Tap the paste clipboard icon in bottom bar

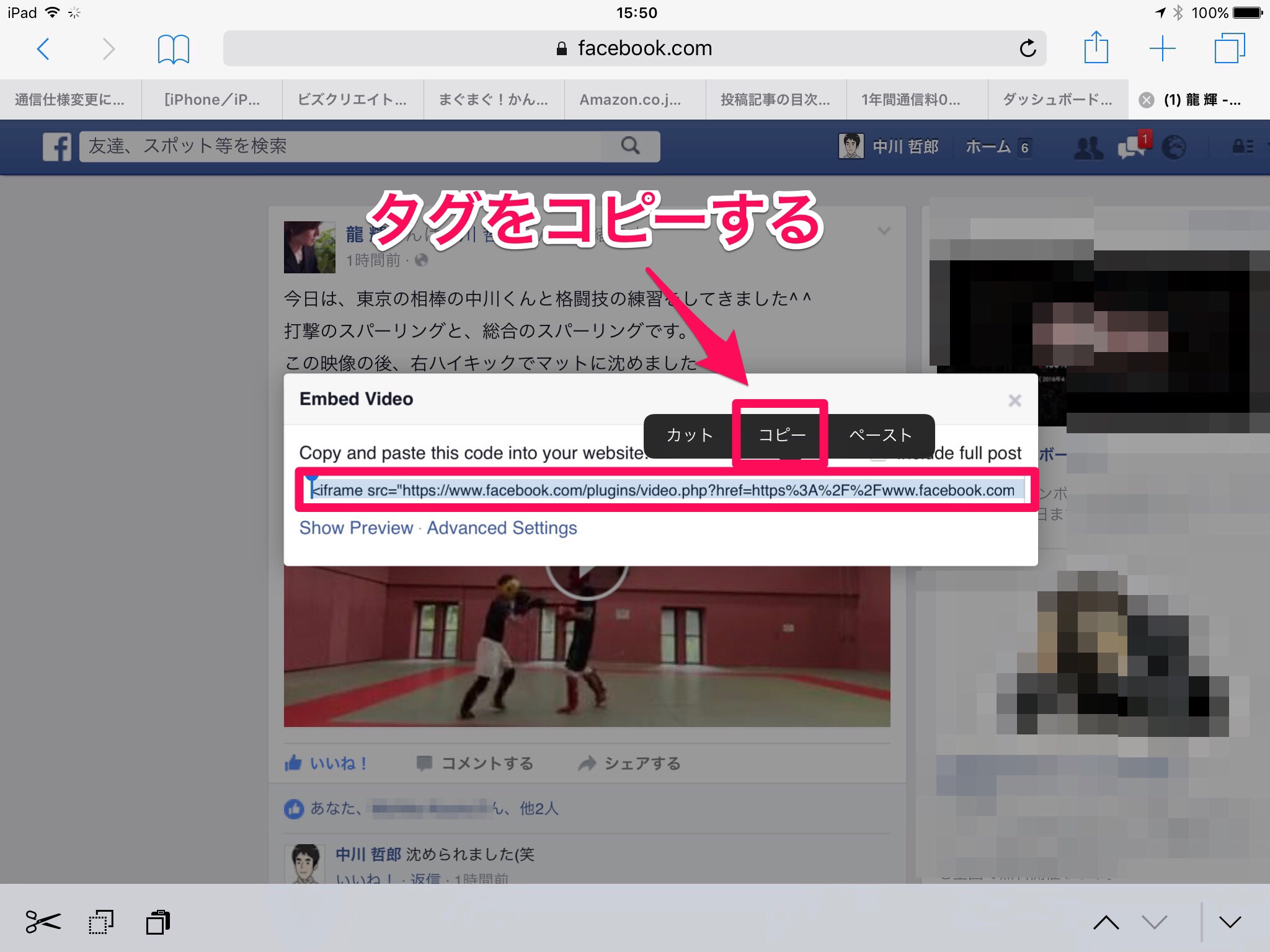click(158, 922)
